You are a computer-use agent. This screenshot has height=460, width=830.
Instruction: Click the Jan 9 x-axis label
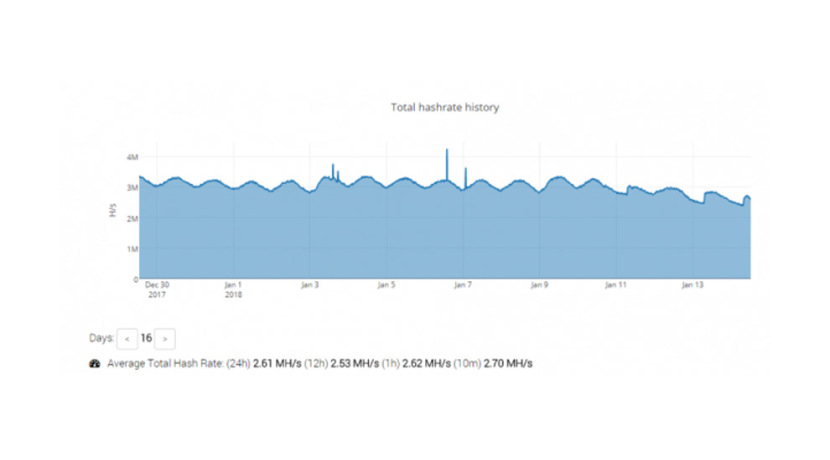click(539, 285)
